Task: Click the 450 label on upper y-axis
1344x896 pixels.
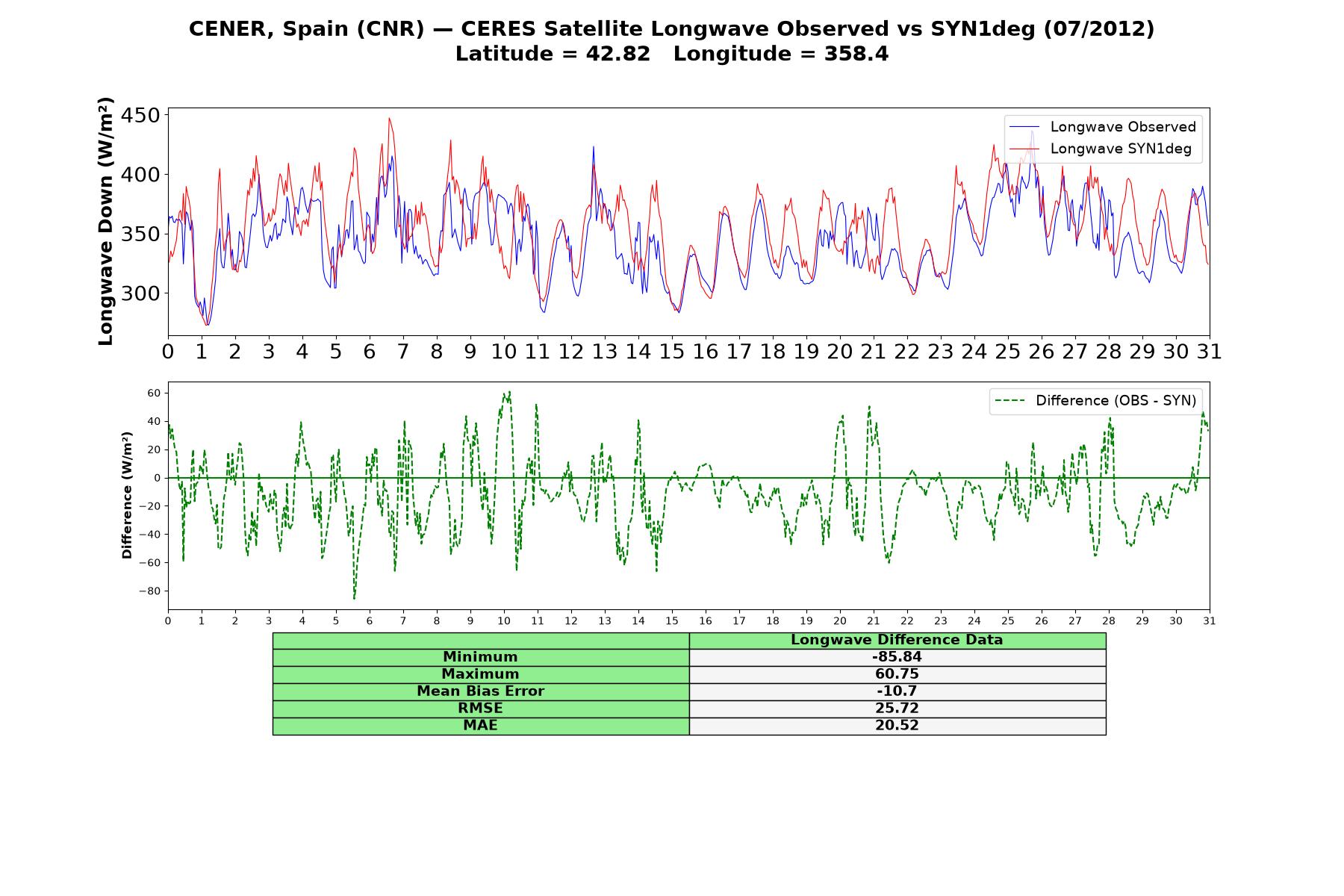Action: (x=141, y=115)
